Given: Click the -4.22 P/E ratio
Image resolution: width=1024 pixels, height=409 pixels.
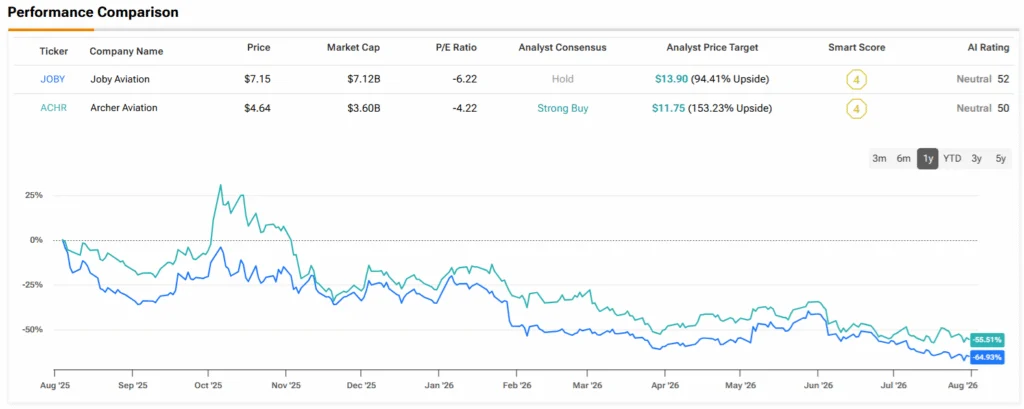Looking at the screenshot, I should 464,108.
